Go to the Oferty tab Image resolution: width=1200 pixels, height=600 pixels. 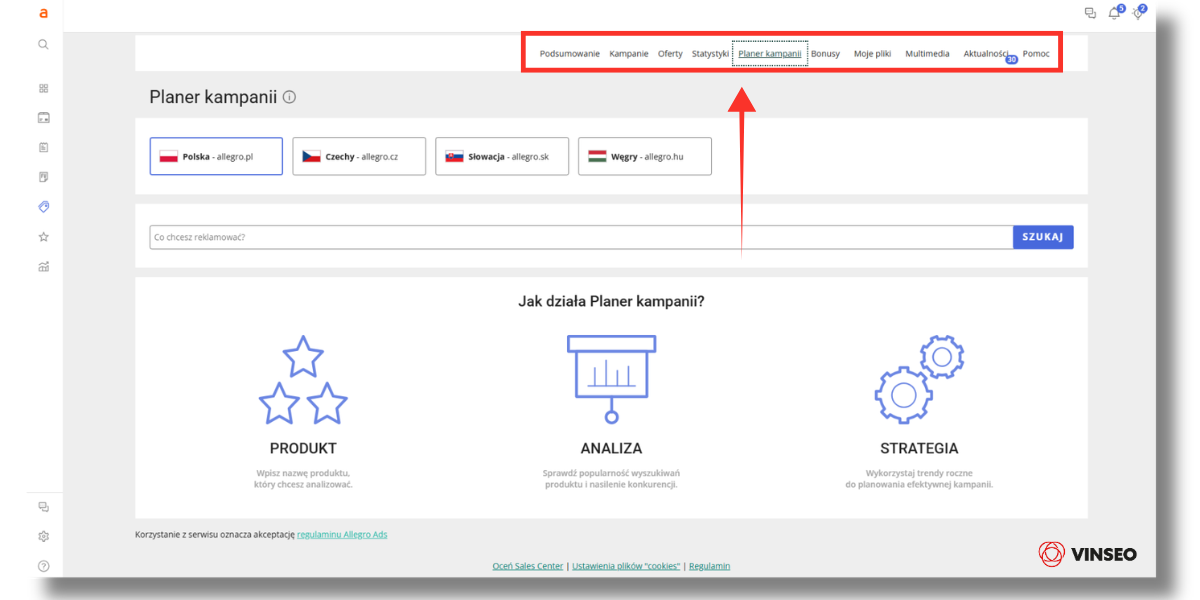coord(670,54)
